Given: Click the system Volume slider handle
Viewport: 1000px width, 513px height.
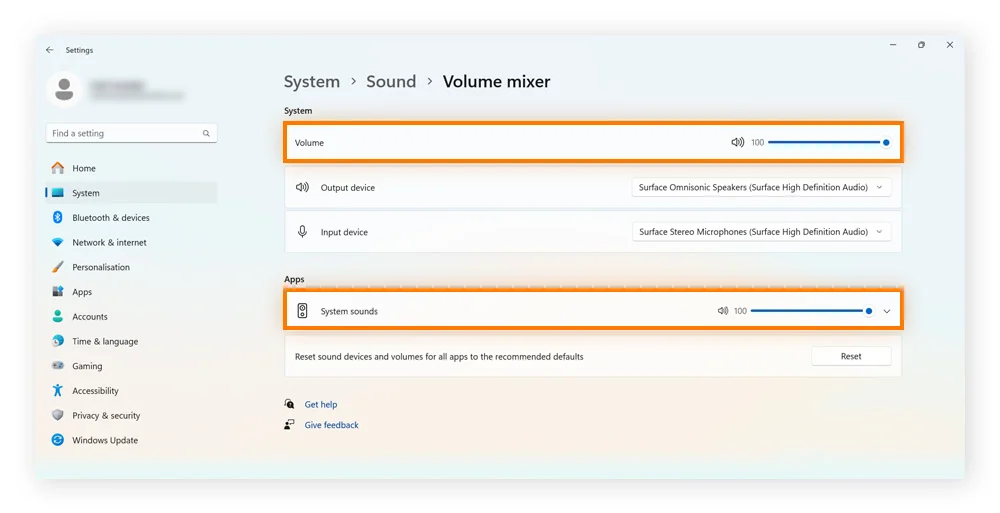Looking at the screenshot, I should 886,143.
